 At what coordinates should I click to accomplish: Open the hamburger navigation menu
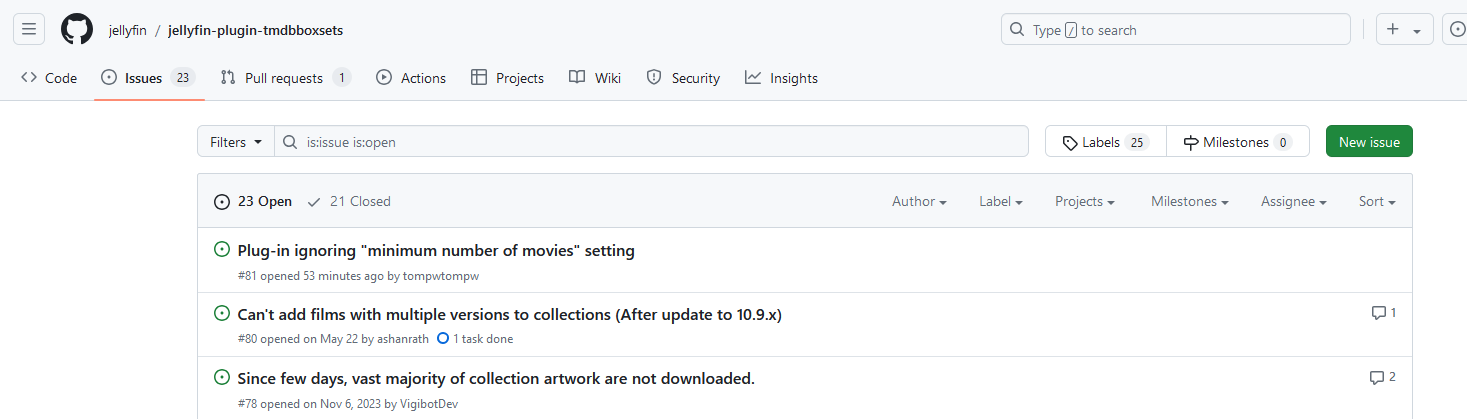point(29,30)
